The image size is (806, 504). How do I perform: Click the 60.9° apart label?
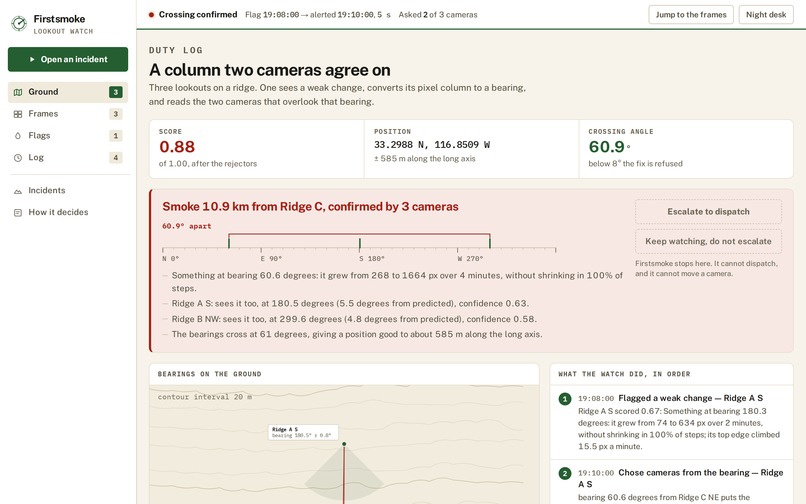pyautogui.click(x=187, y=226)
